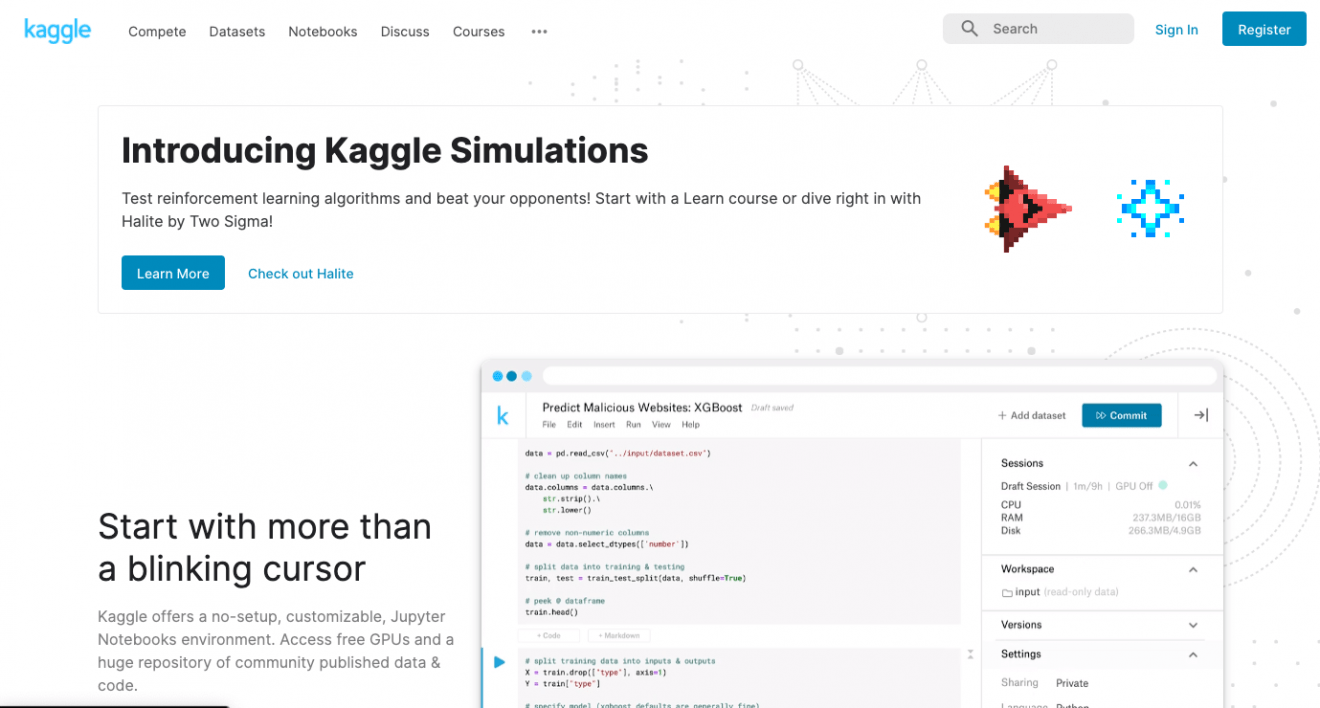Collapse the sidebar with the arrow icon
Screen dimensions: 1320x708
(x=1201, y=415)
